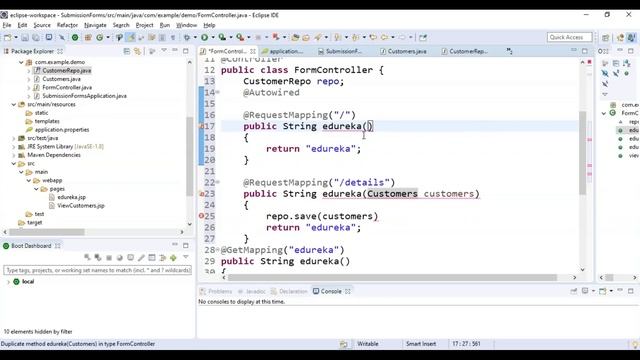Expand the local node in Boot Dashboard
The image size is (640, 360).
click(8, 282)
